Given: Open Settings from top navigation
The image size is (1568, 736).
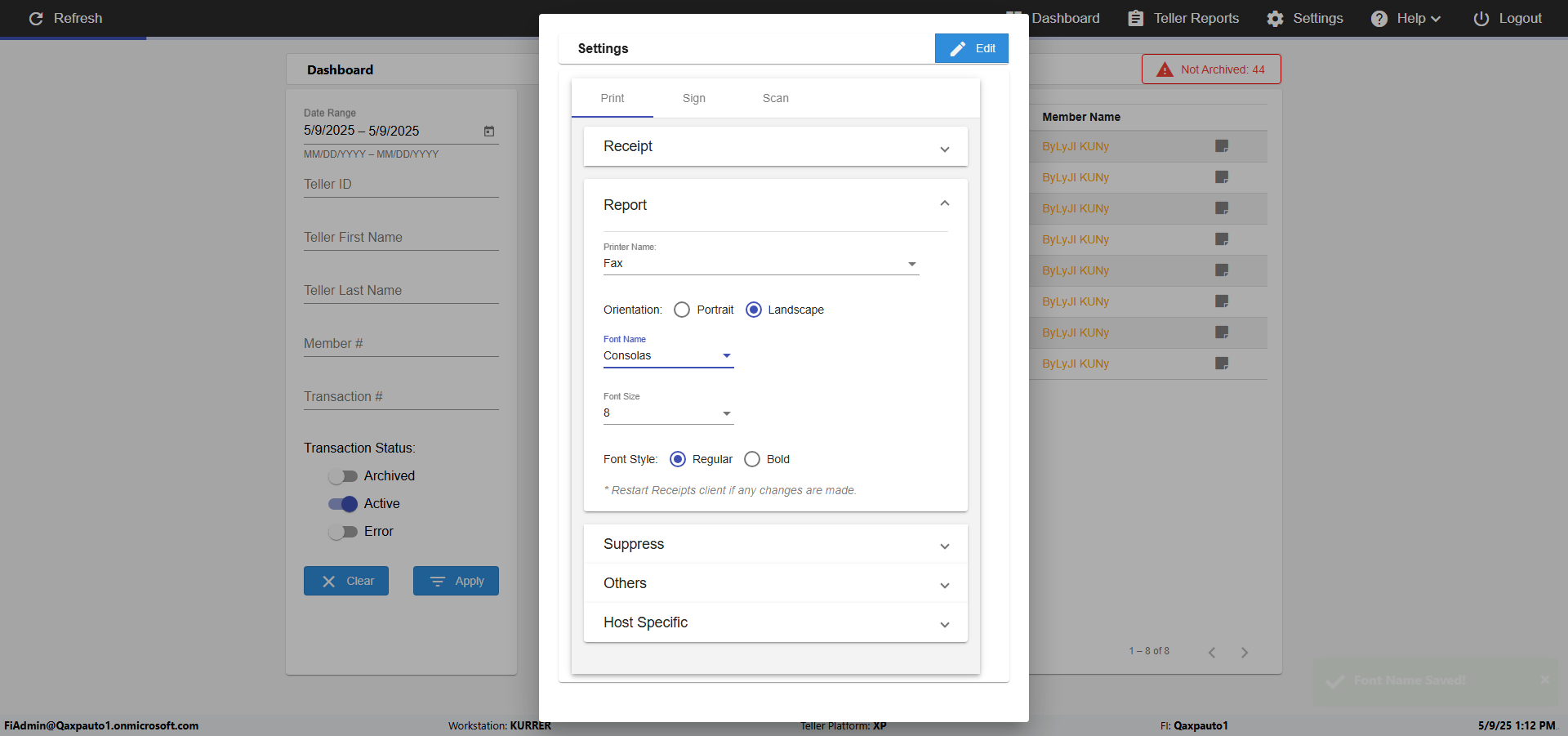Looking at the screenshot, I should 1305,18.
